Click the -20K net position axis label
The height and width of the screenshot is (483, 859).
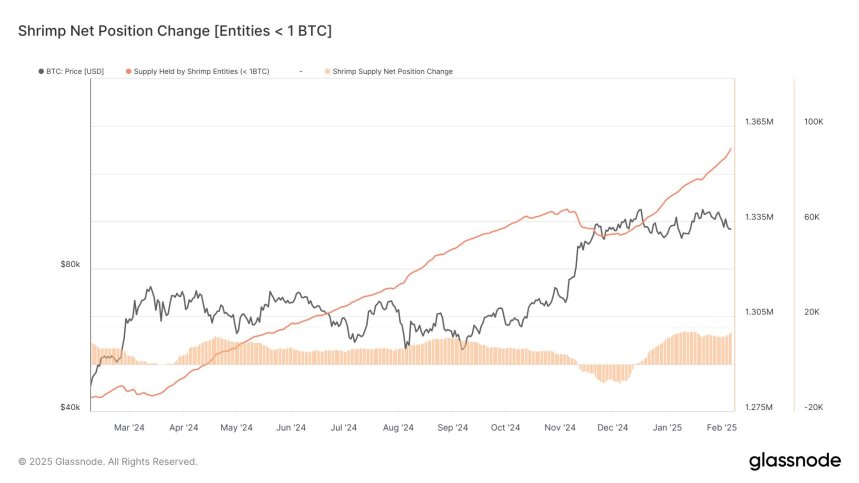click(813, 408)
